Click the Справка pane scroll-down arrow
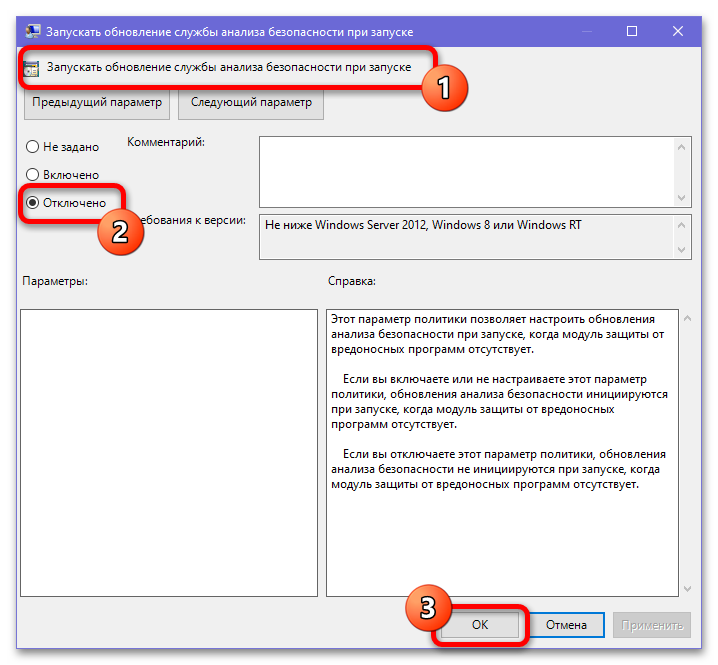The height and width of the screenshot is (665, 718). [x=687, y=589]
